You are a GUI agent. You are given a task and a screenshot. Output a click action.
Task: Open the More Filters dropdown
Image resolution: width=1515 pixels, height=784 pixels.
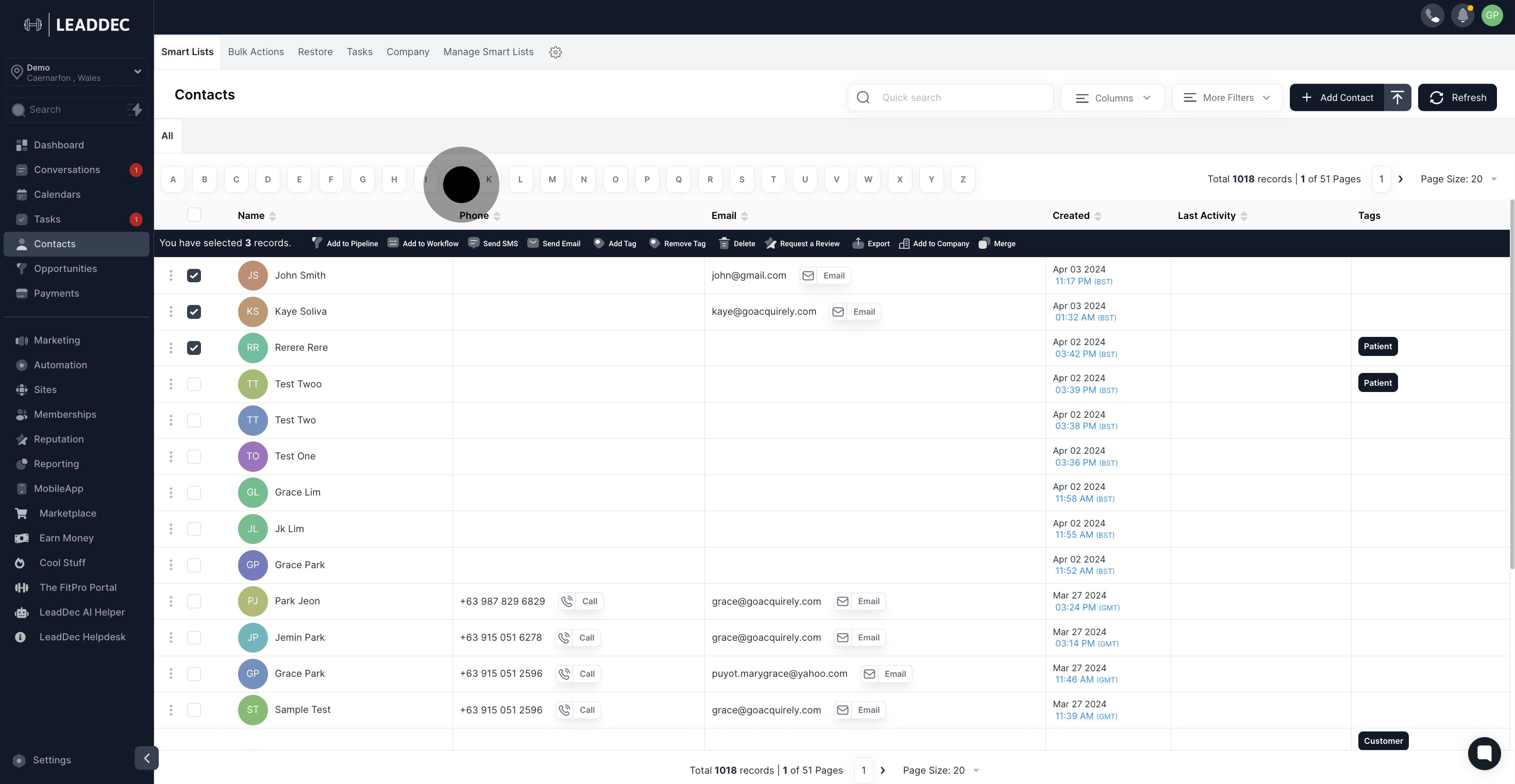tap(1227, 97)
